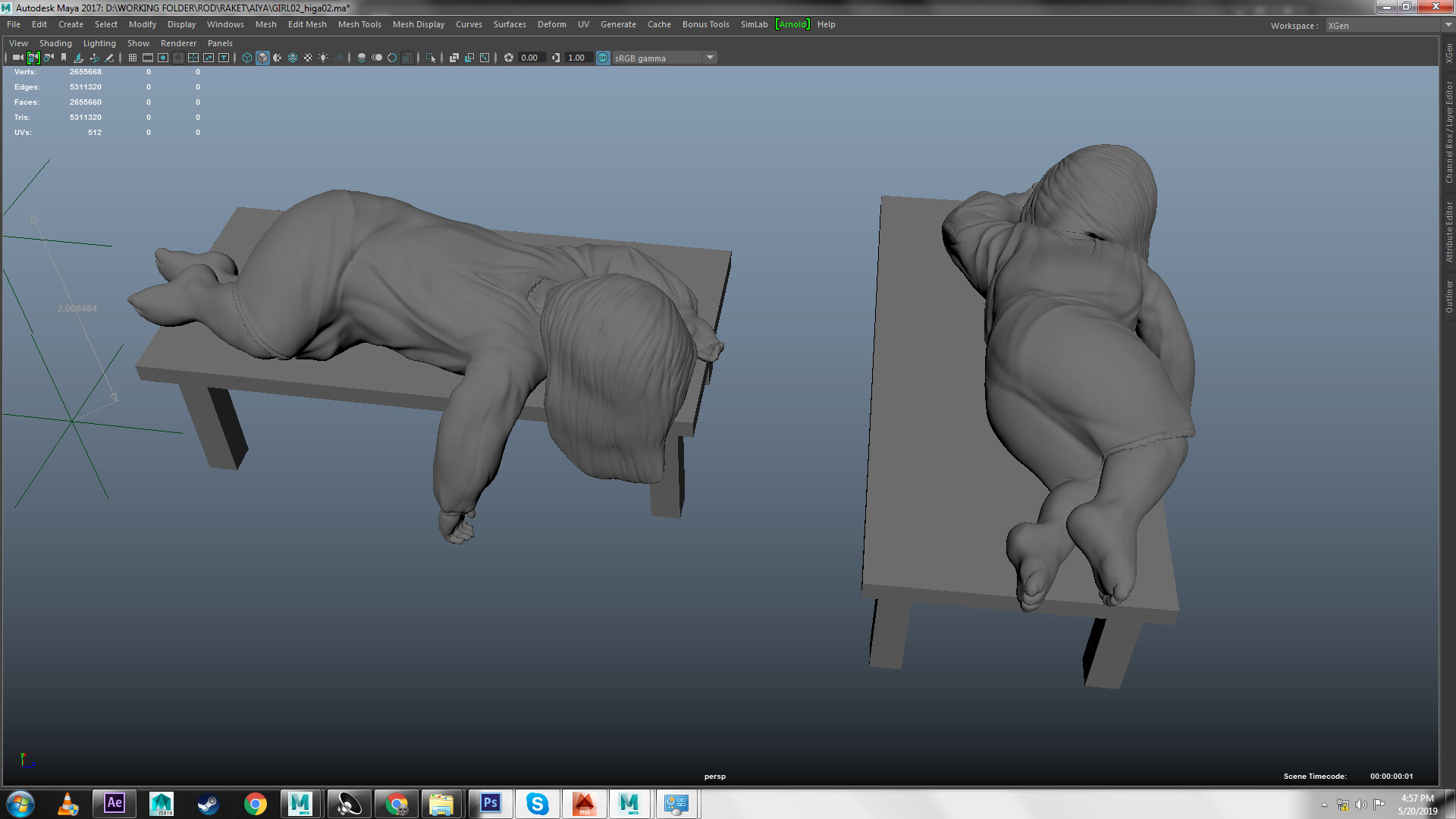Image resolution: width=1456 pixels, height=819 pixels.
Task: Toggle the Film Gate icon
Action: coord(148,58)
